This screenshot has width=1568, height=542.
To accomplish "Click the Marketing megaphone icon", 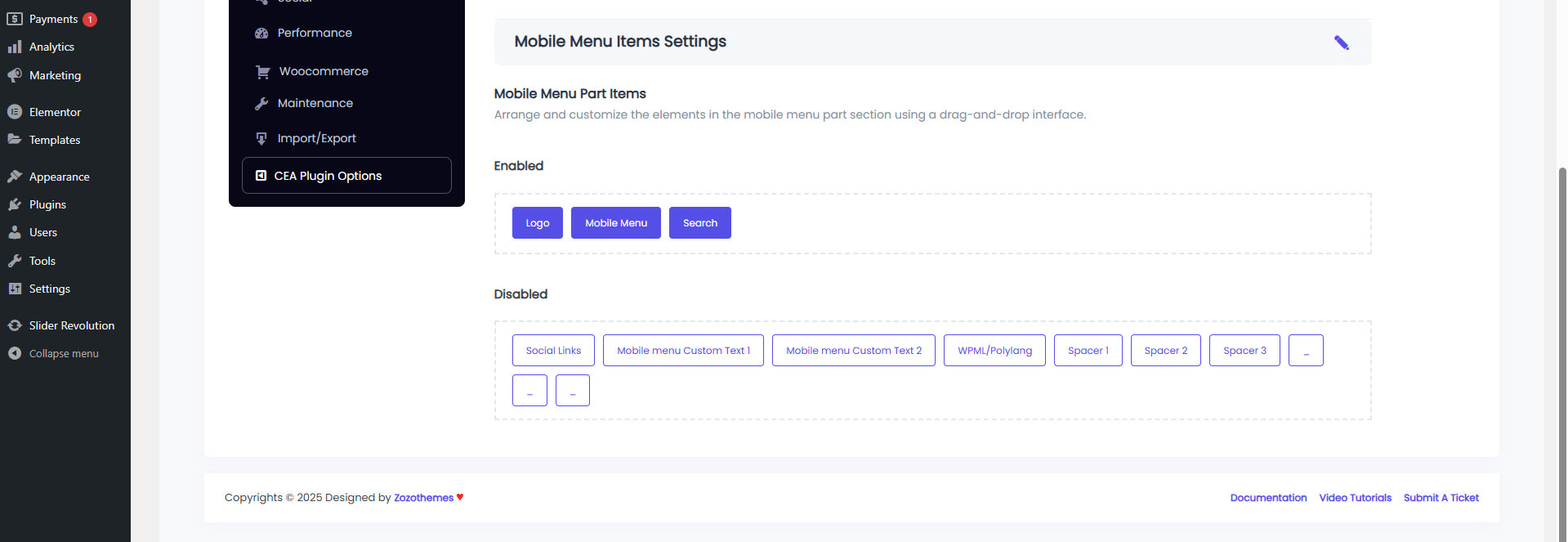I will pyautogui.click(x=15, y=75).
